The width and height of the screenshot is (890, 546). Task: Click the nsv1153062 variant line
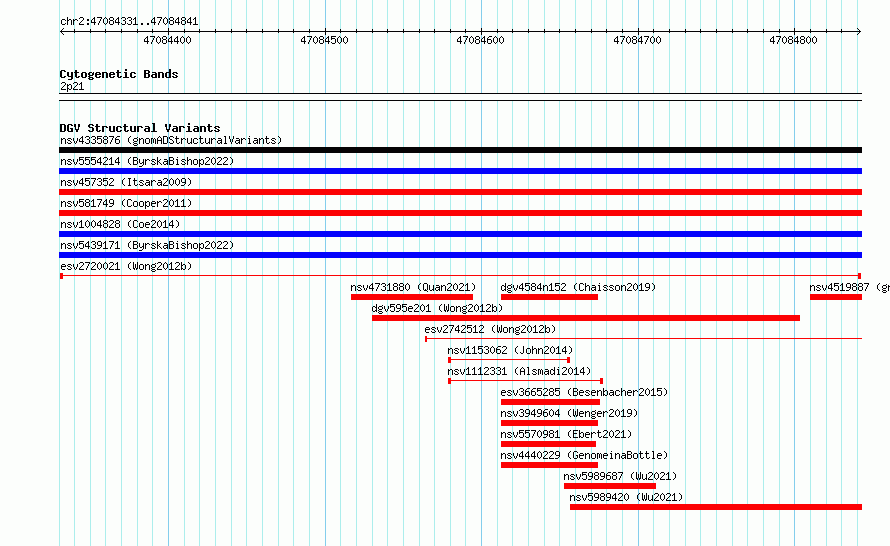(x=509, y=360)
